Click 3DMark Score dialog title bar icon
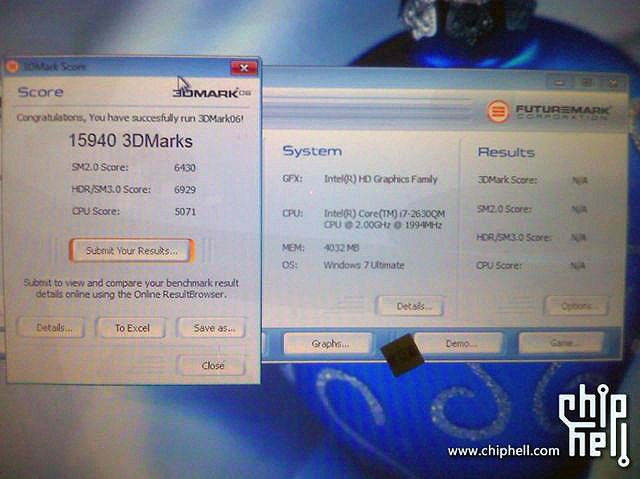The height and width of the screenshot is (479, 640). (x=13, y=66)
